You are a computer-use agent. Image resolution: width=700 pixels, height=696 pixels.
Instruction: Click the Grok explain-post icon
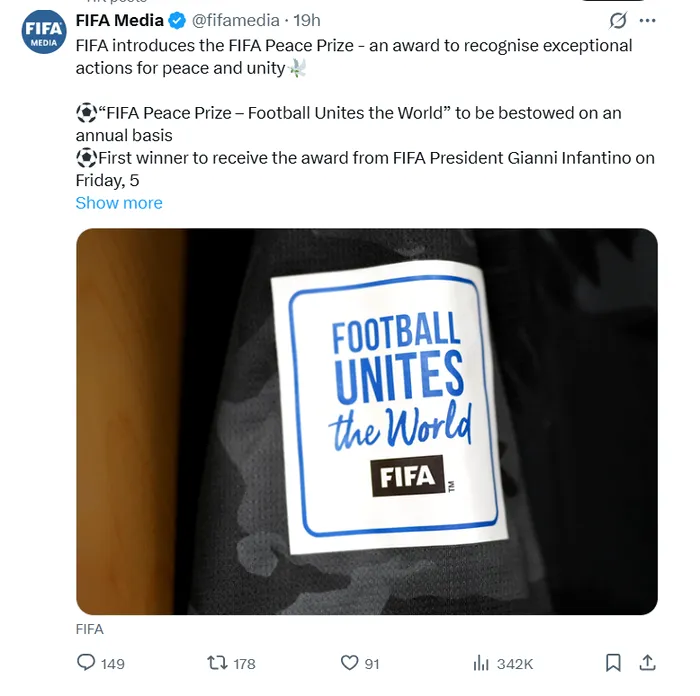coord(618,20)
